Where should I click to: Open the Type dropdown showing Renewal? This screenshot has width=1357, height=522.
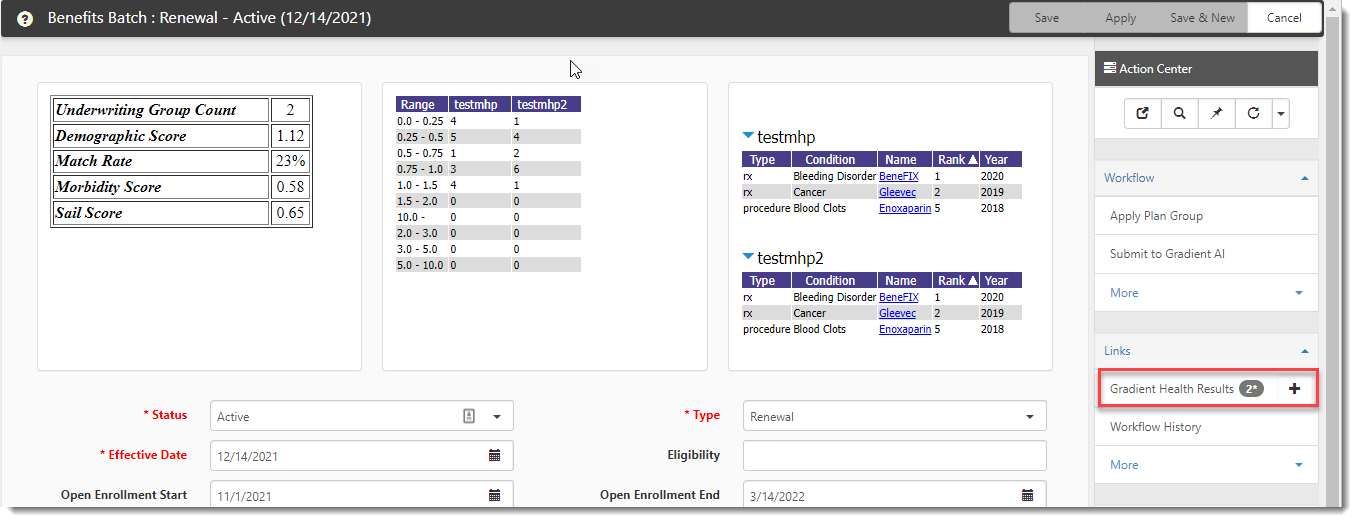tap(1030, 417)
